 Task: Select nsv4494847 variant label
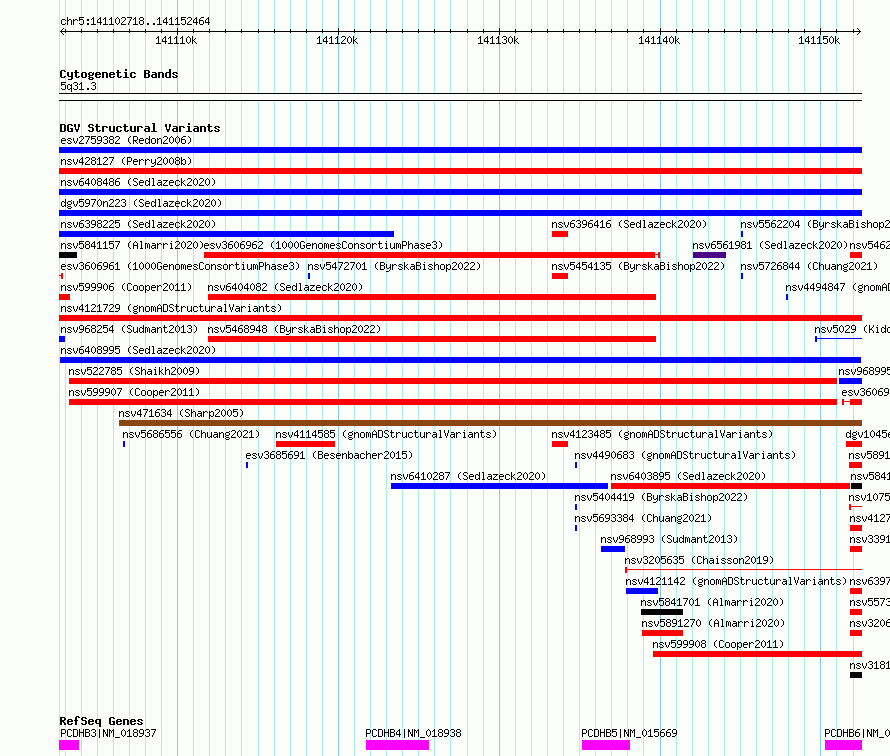[837, 287]
